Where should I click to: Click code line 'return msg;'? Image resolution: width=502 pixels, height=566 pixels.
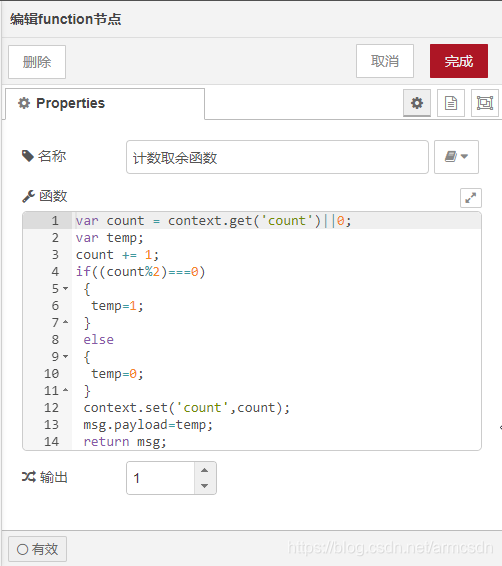coord(125,441)
